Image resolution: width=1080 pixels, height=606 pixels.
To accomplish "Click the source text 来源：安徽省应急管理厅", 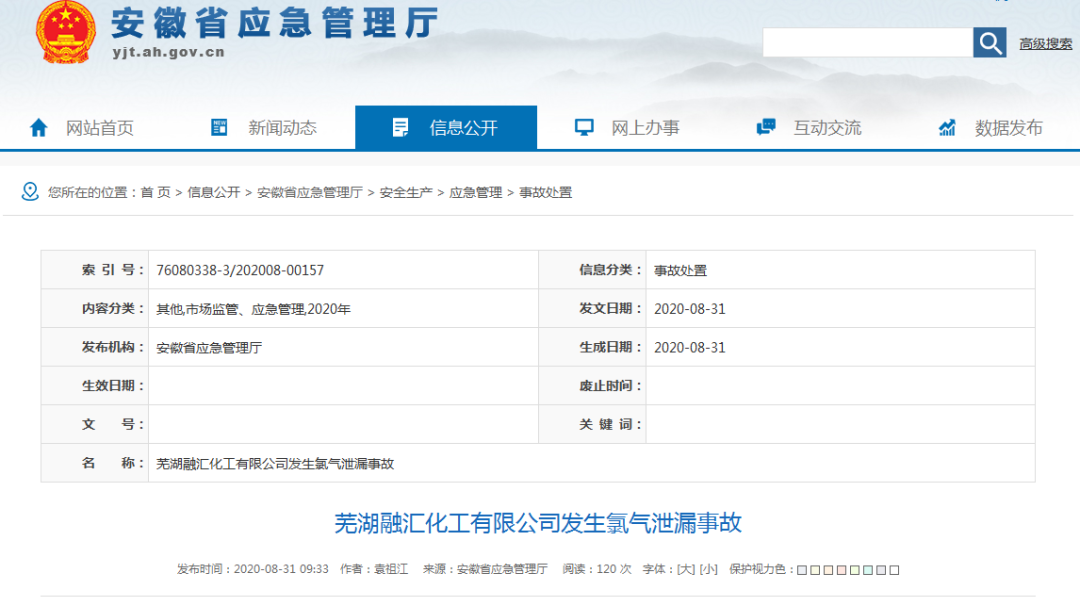I will pyautogui.click(x=485, y=569).
